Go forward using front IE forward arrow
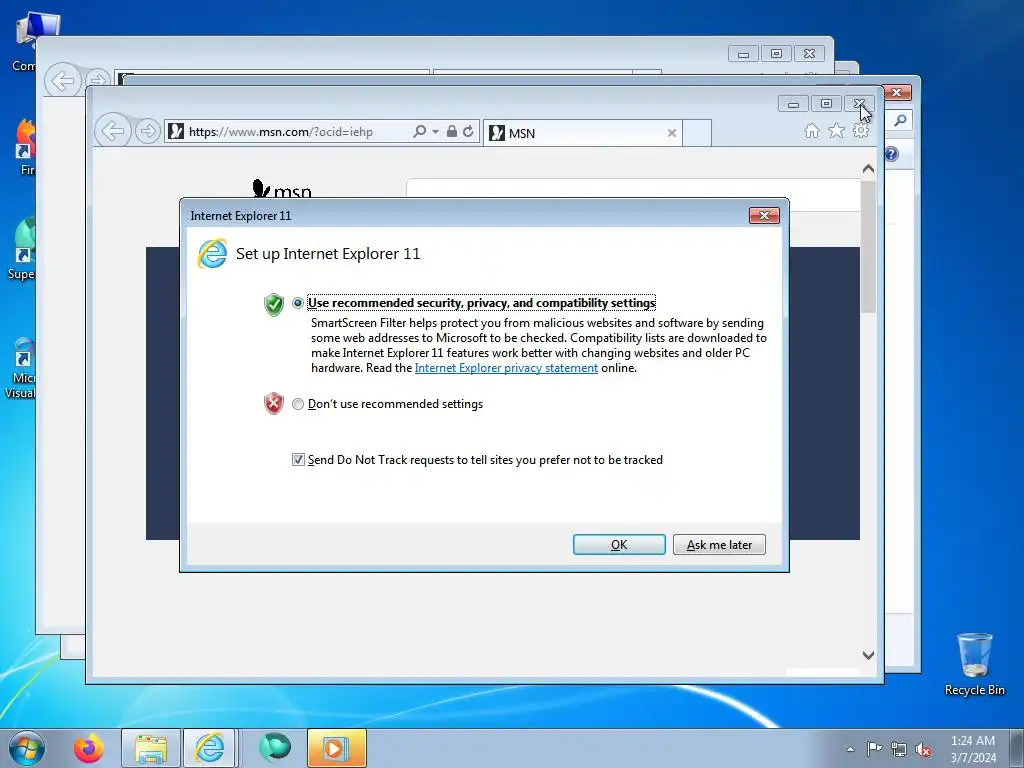 point(148,131)
